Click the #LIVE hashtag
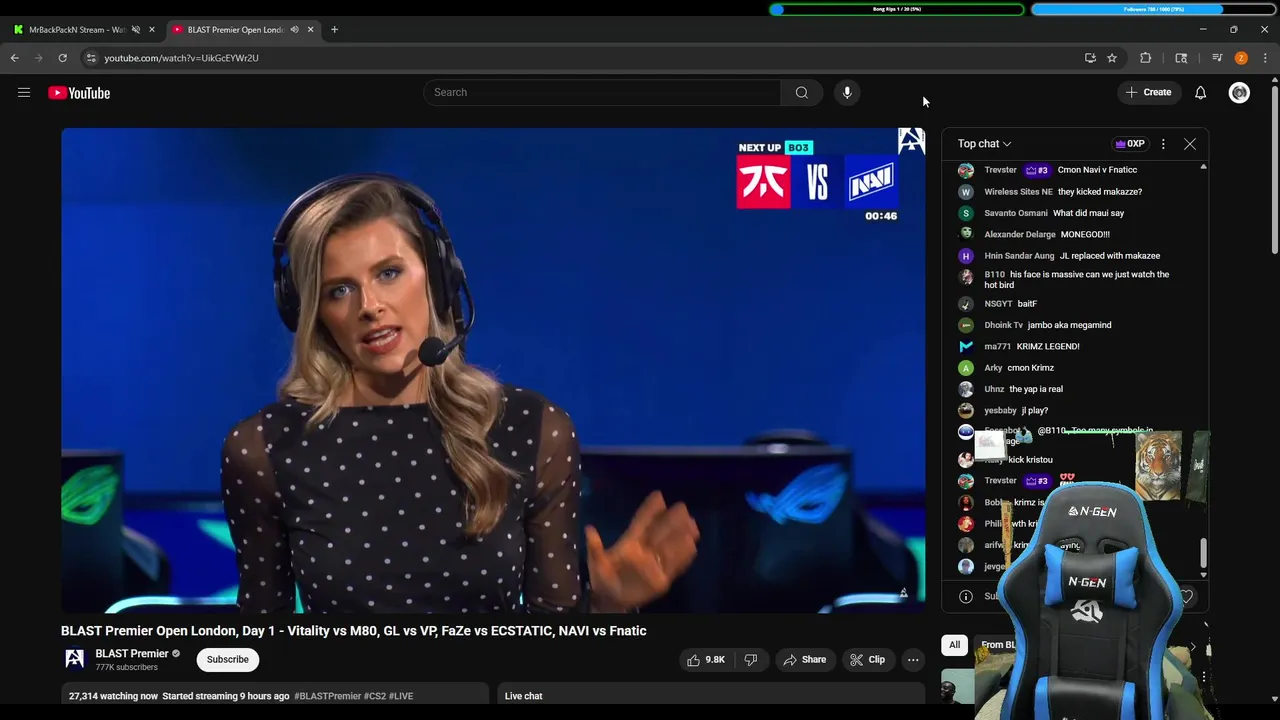Screen dimensions: 1280x720 coord(401,696)
